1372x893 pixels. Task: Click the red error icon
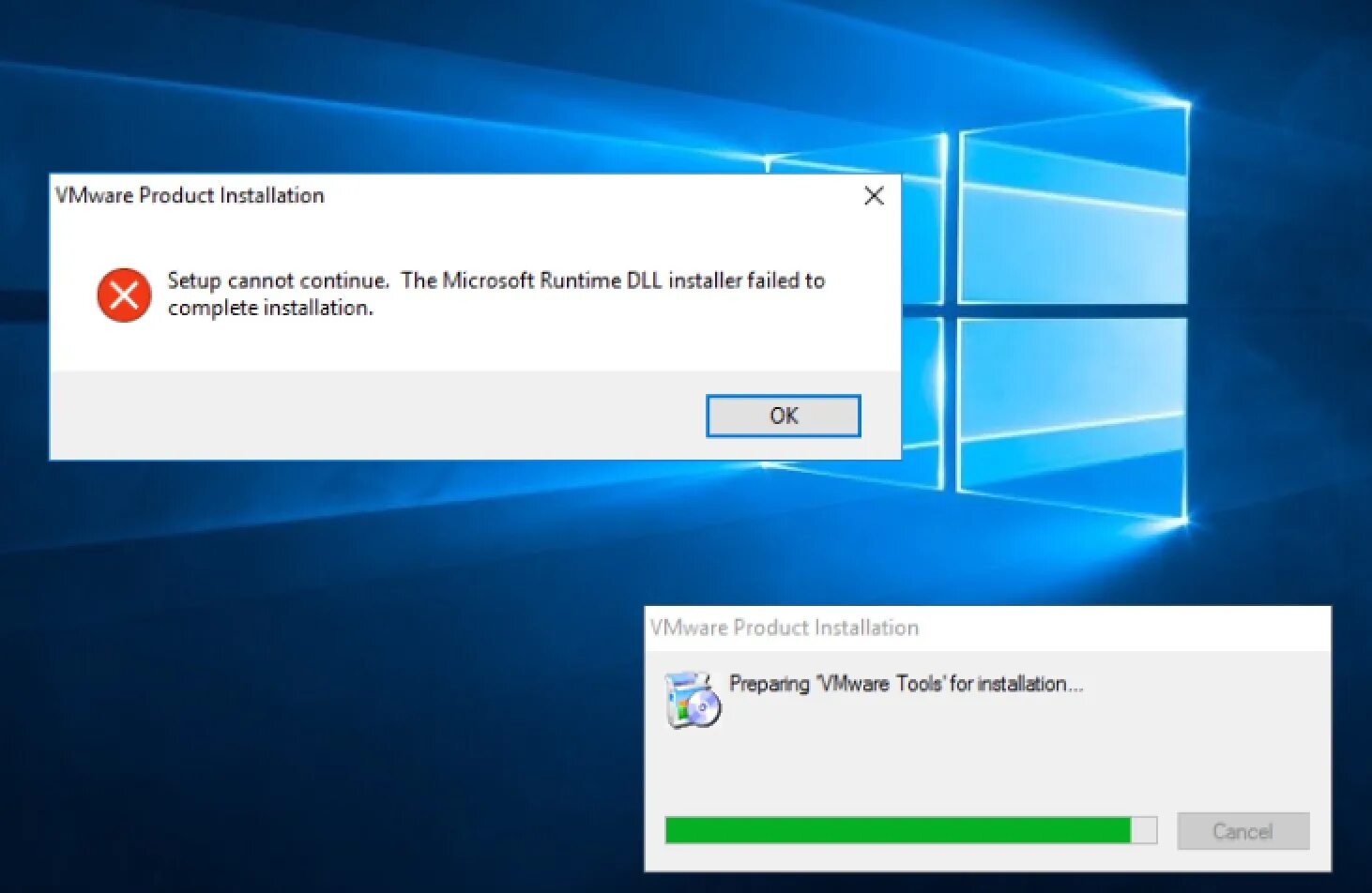pyautogui.click(x=124, y=295)
